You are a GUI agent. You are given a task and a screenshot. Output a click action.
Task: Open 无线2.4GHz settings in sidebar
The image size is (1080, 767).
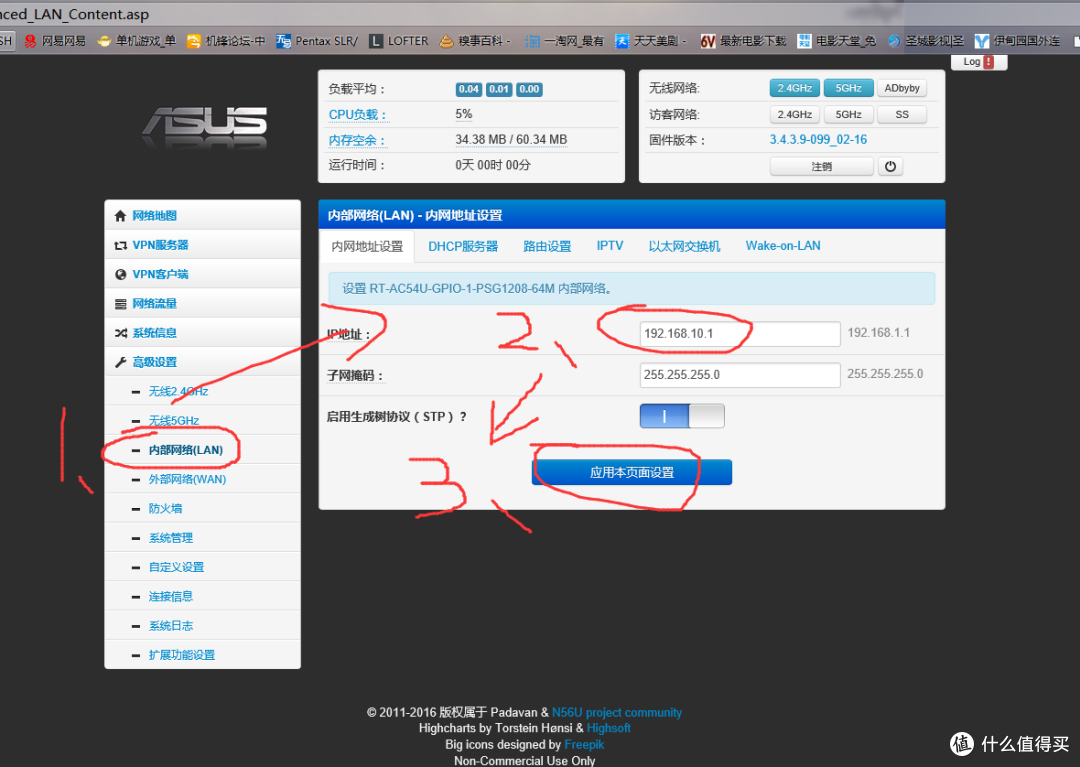pyautogui.click(x=178, y=392)
